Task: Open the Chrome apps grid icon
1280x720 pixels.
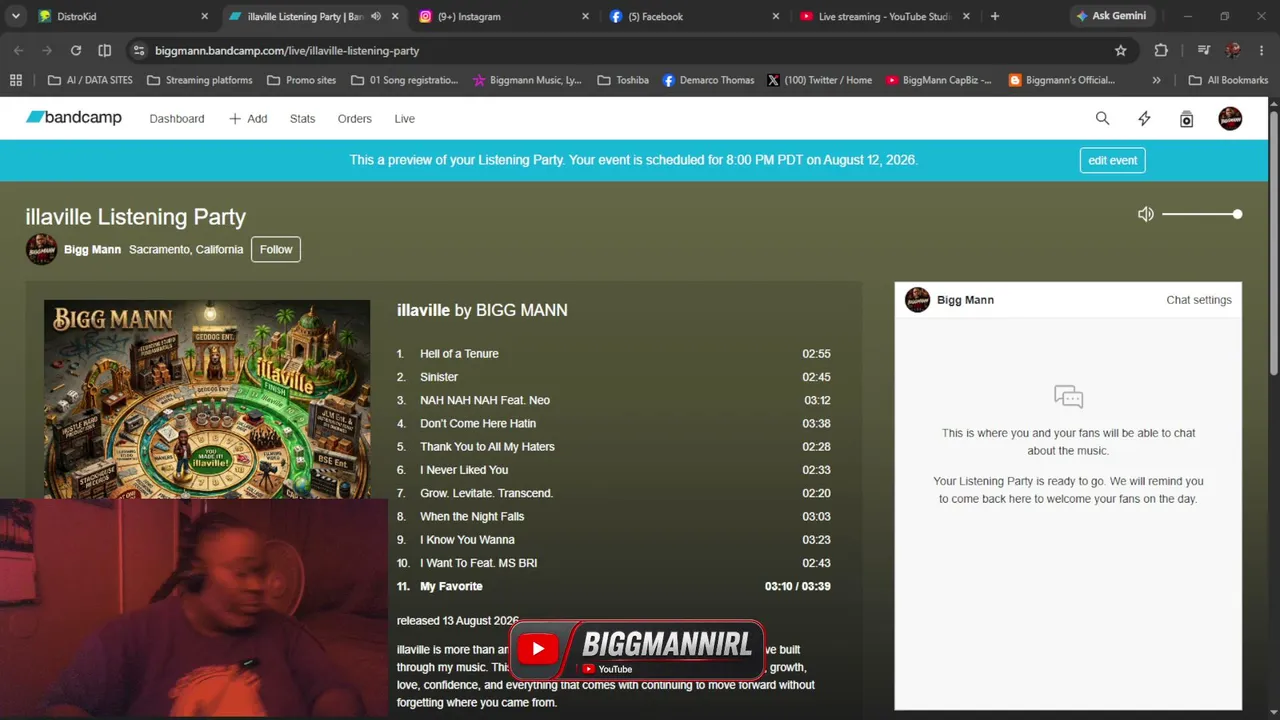Action: 15,80
